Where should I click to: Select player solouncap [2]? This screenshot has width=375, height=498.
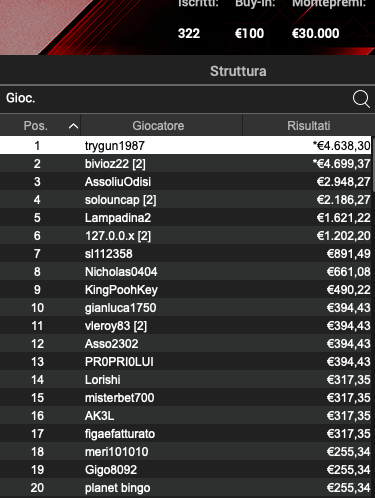[185, 199]
